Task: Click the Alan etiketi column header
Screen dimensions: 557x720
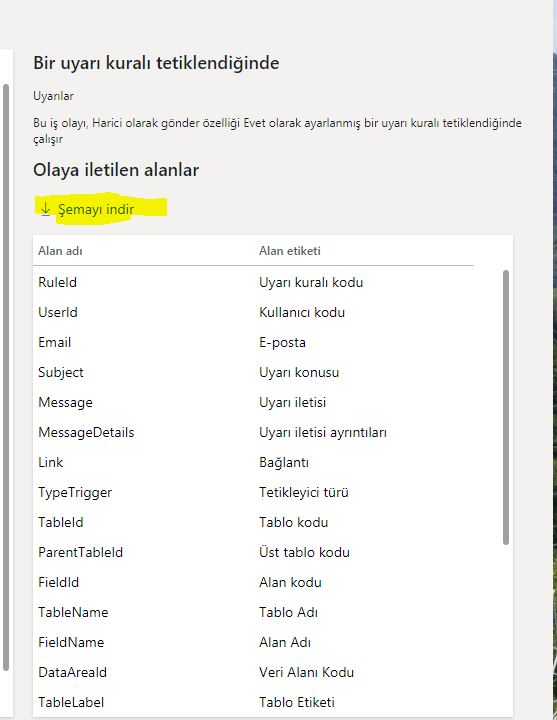Action: pos(289,251)
